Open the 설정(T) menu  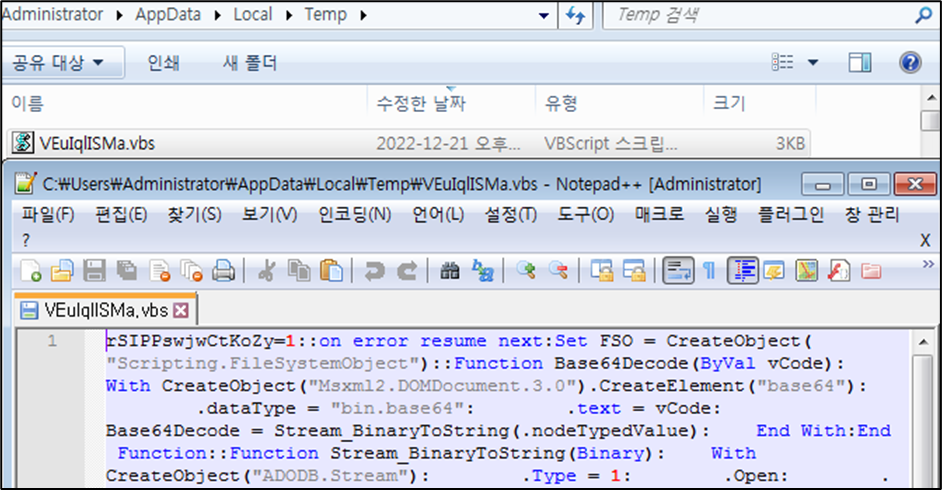tap(511, 214)
